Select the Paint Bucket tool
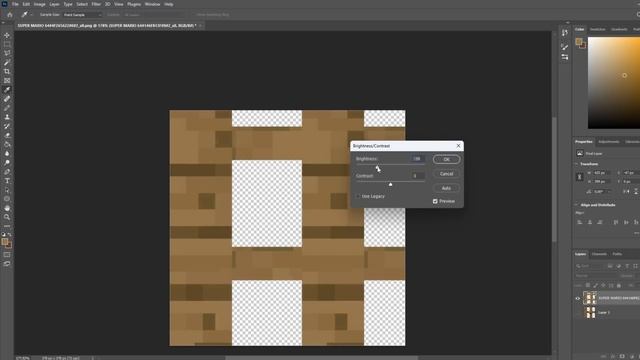Viewport: 640px width, 360px height. [x=7, y=144]
